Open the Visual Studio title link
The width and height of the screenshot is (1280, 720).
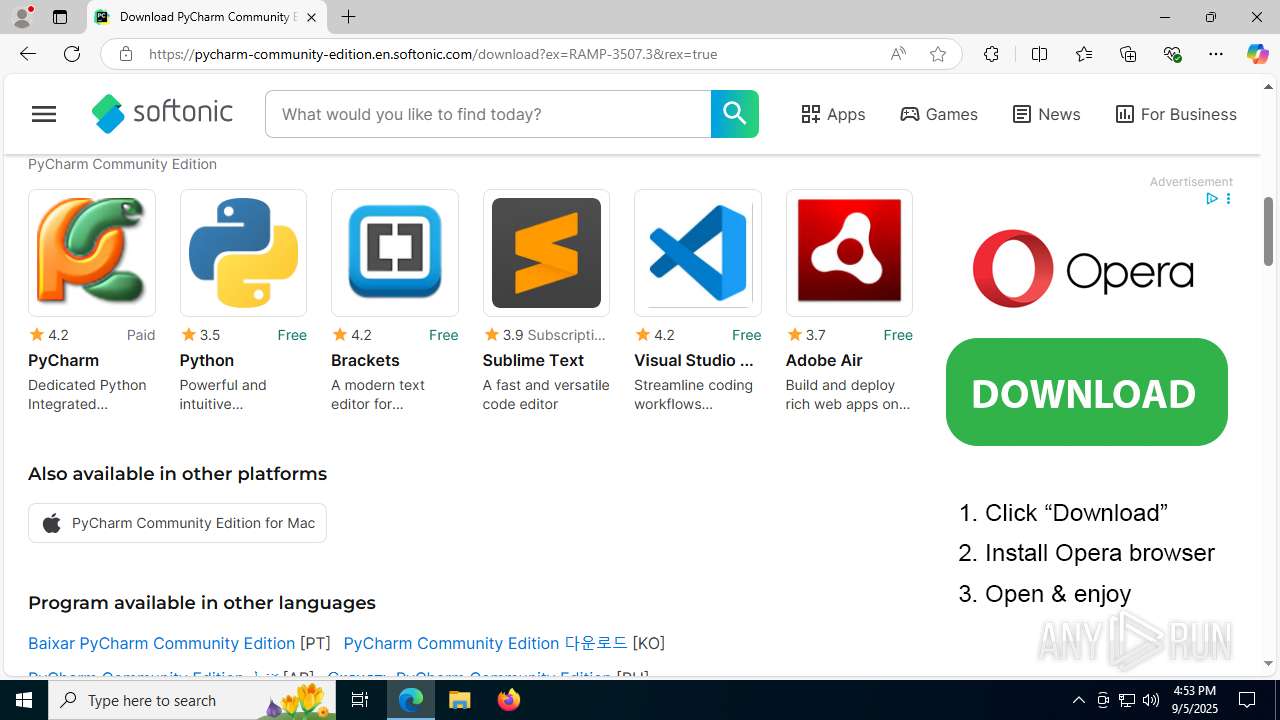pyautogui.click(x=694, y=360)
